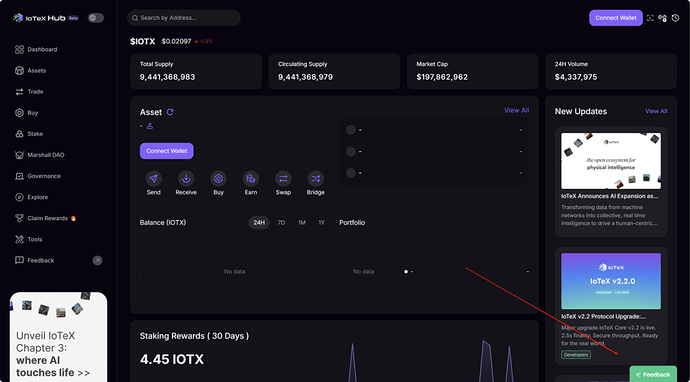Toggle the theme switch next to IoTeX Hub logo
This screenshot has width=690, height=382.
point(95,18)
